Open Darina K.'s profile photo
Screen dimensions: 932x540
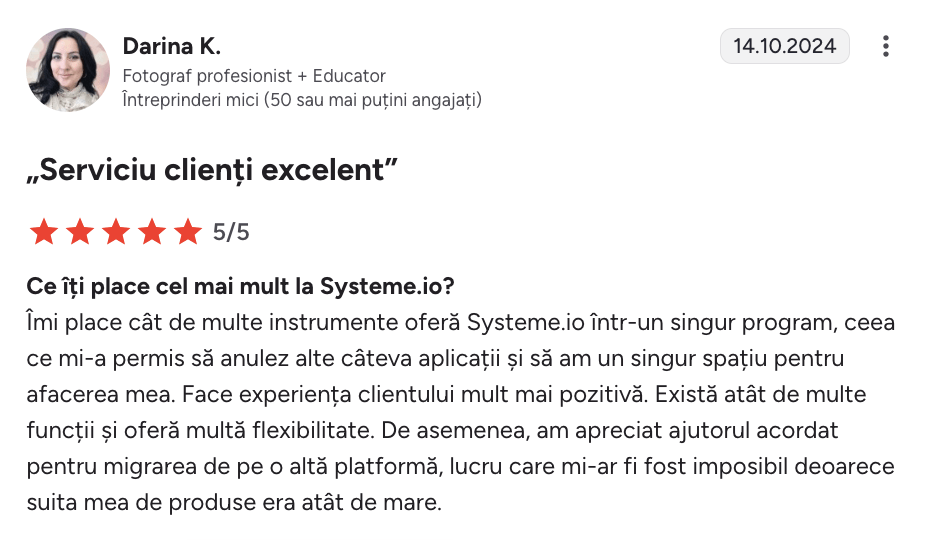pos(68,69)
